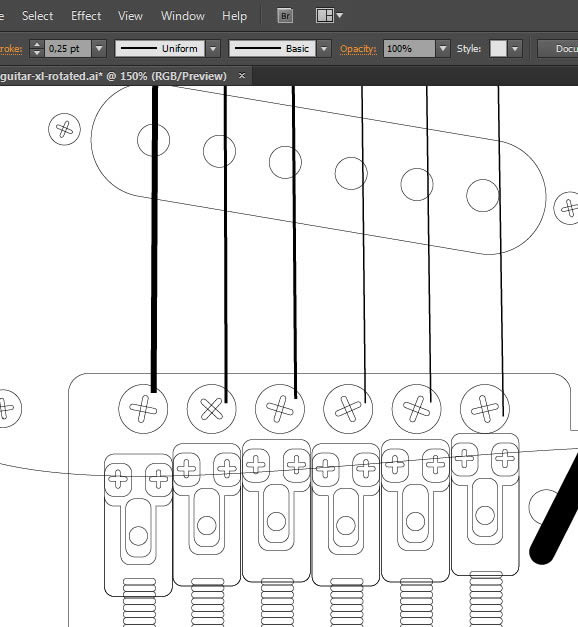Screen dimensions: 578x627
Task: Click the Style swatch thumbnail
Action: tap(498, 49)
